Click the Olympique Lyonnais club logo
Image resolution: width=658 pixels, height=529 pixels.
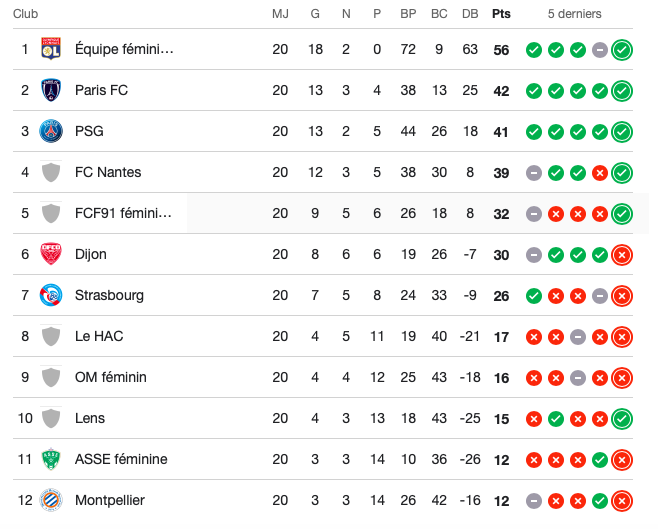(x=50, y=49)
